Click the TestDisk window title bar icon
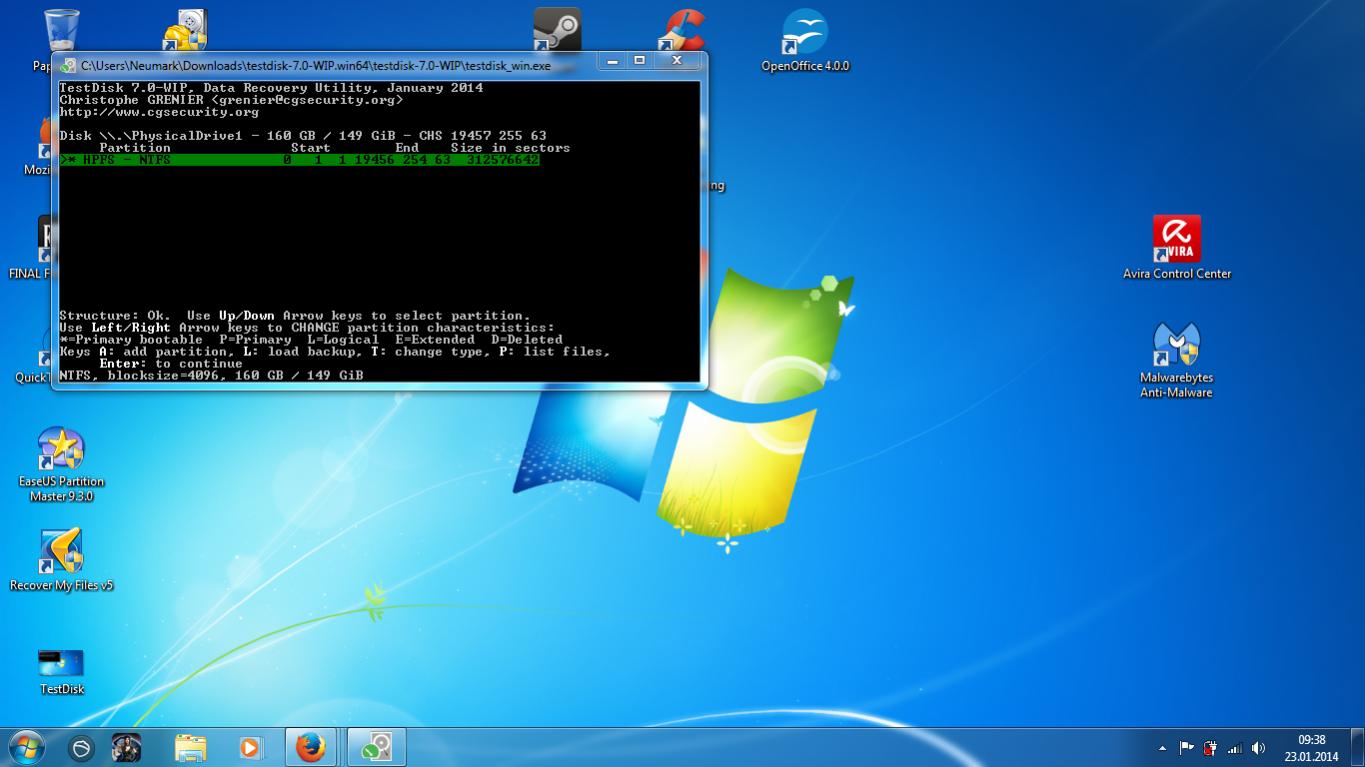Viewport: 1365px width, 767px height. coord(68,66)
